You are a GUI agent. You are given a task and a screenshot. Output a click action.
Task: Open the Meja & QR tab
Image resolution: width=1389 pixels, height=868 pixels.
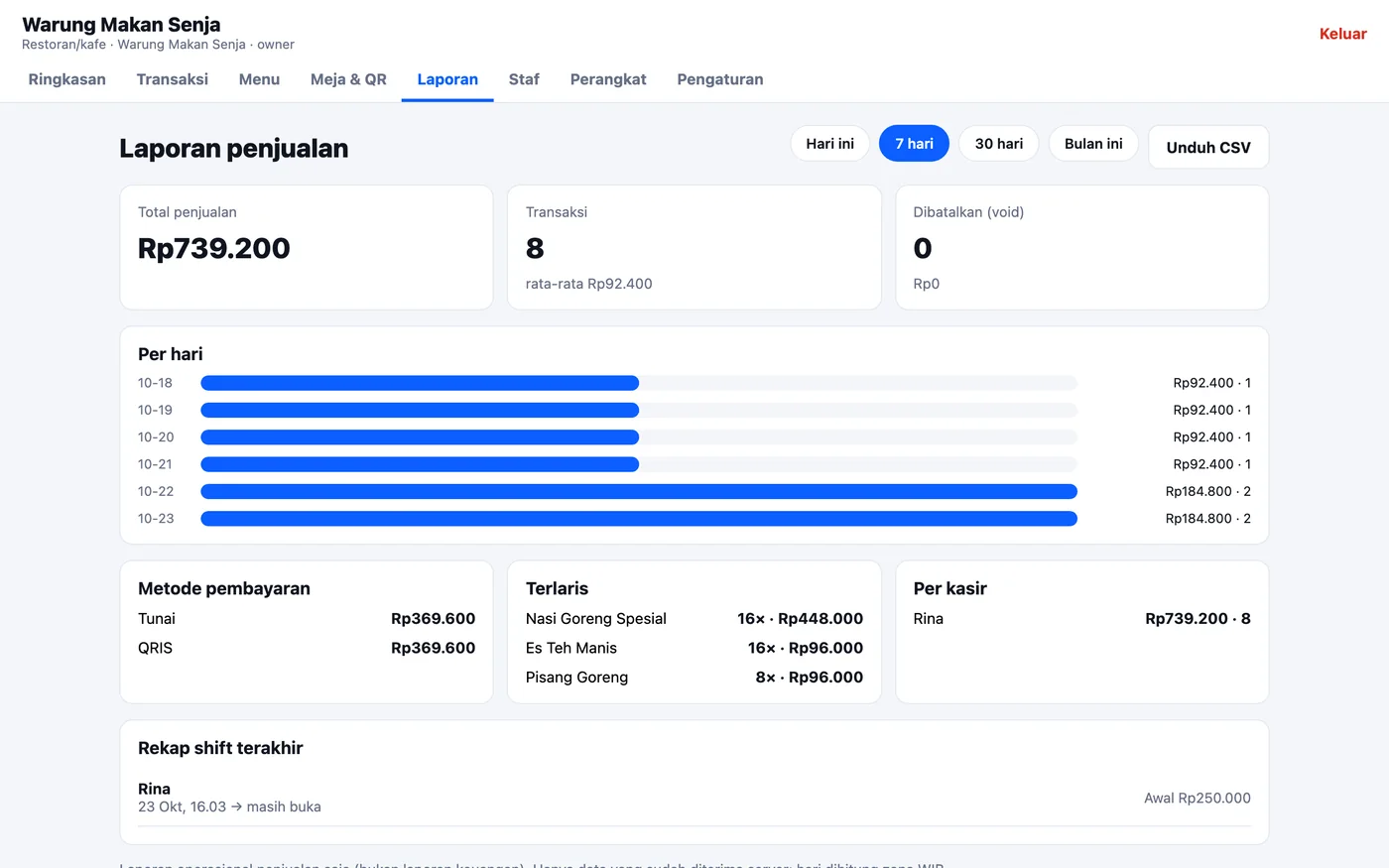point(348,79)
